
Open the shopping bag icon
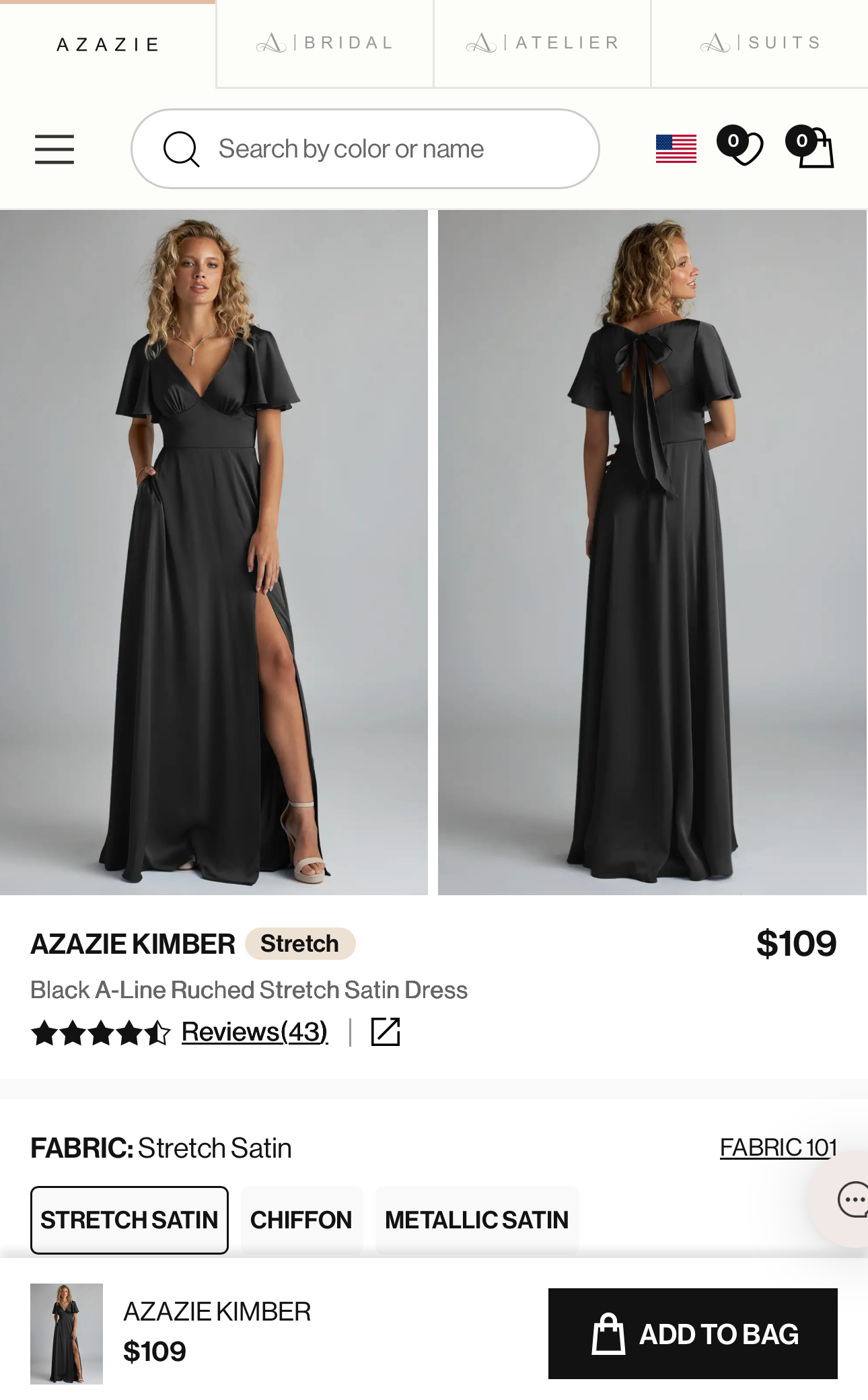[x=810, y=147]
